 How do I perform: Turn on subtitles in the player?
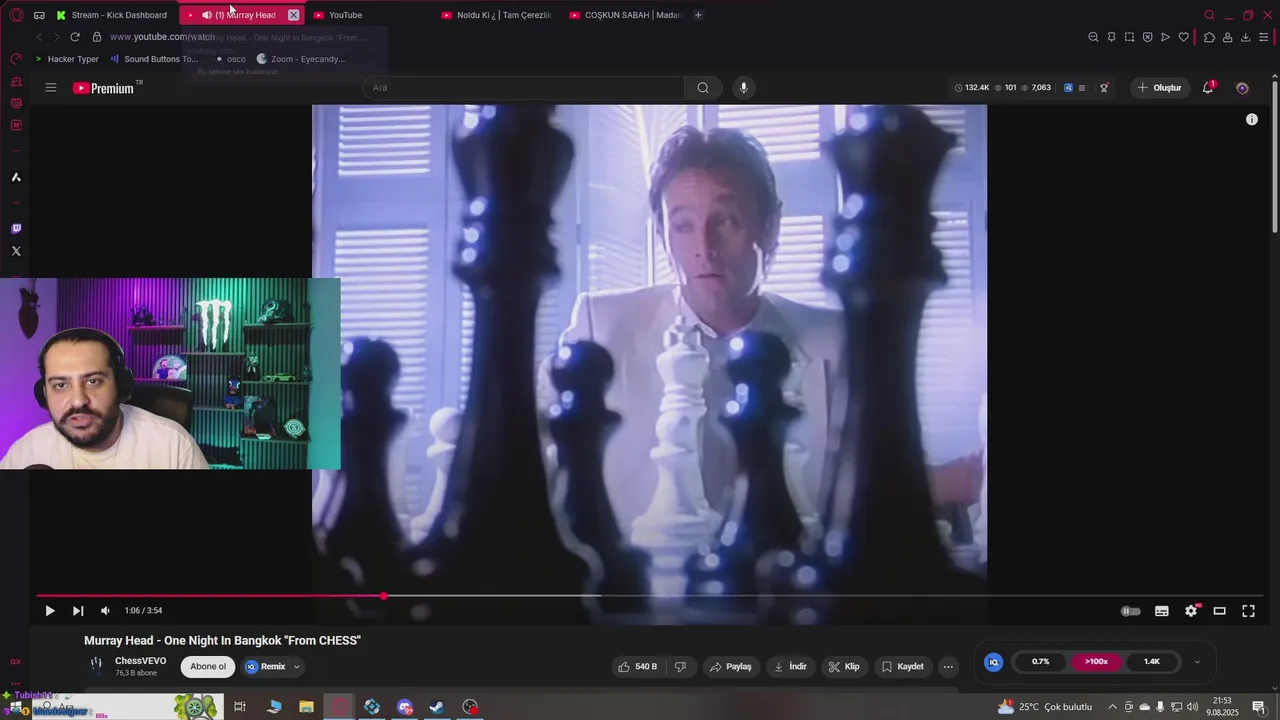(x=1161, y=611)
